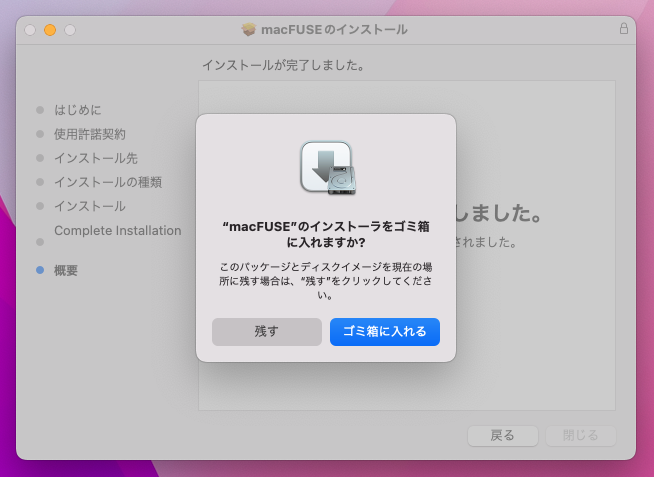
Task: Click the インストールが完了しました heading text
Action: pos(282,65)
